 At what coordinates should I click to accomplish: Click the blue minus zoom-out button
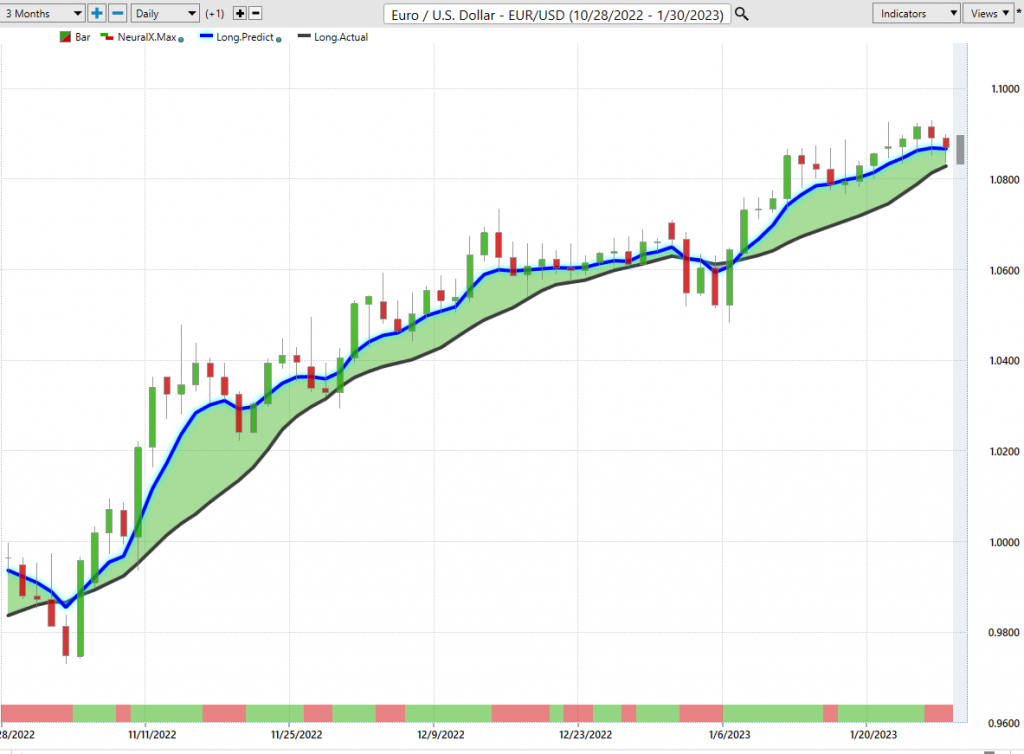(118, 13)
